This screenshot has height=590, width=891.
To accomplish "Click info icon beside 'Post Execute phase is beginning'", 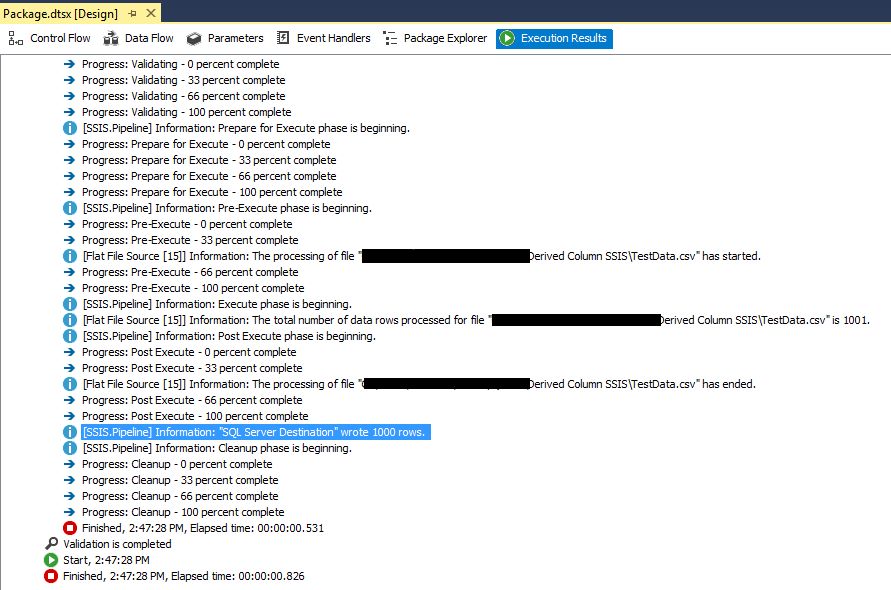I will [70, 336].
